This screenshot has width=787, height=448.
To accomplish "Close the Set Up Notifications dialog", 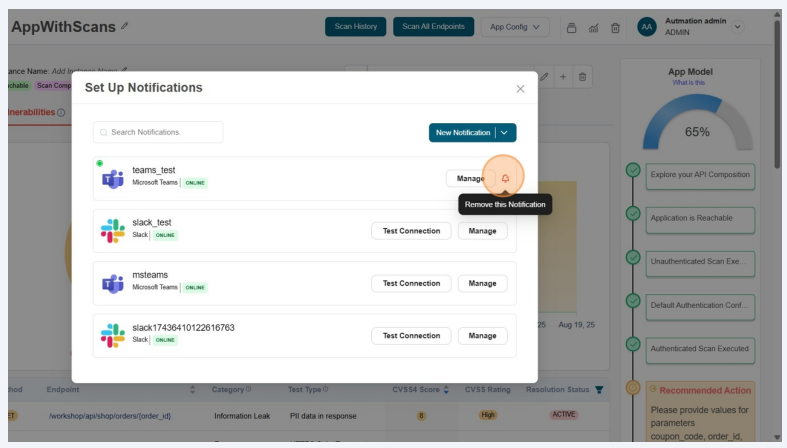I will (520, 89).
